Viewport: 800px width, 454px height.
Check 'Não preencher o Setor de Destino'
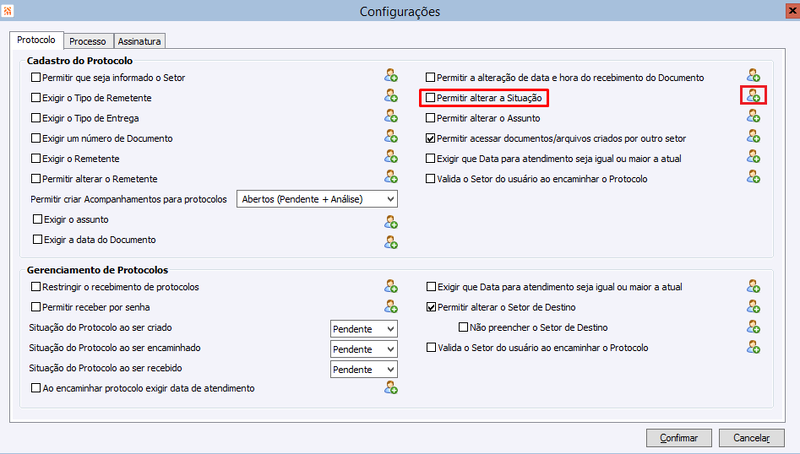click(463, 327)
